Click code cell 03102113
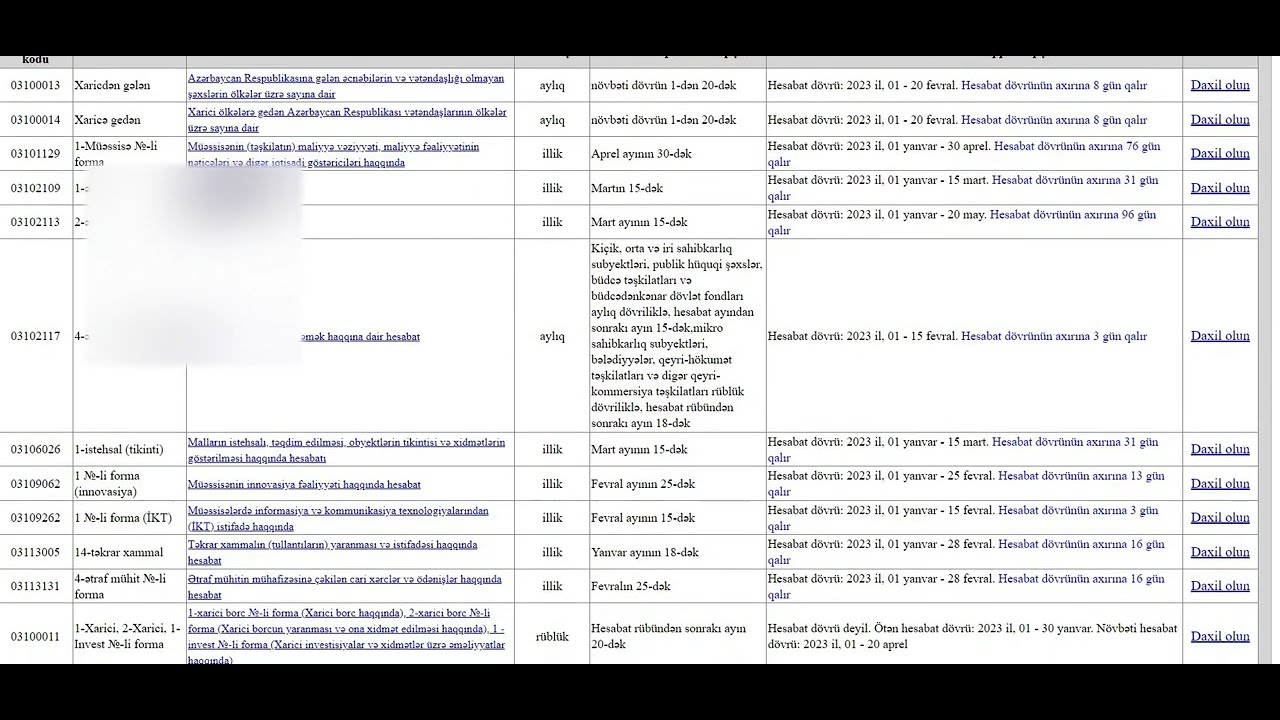The width and height of the screenshot is (1280, 720). (36, 221)
